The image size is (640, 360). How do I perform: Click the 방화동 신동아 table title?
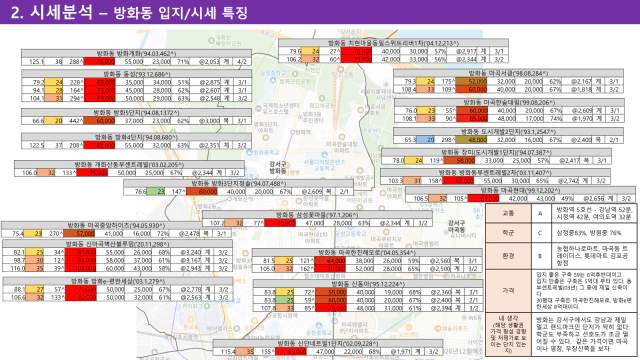(368, 284)
